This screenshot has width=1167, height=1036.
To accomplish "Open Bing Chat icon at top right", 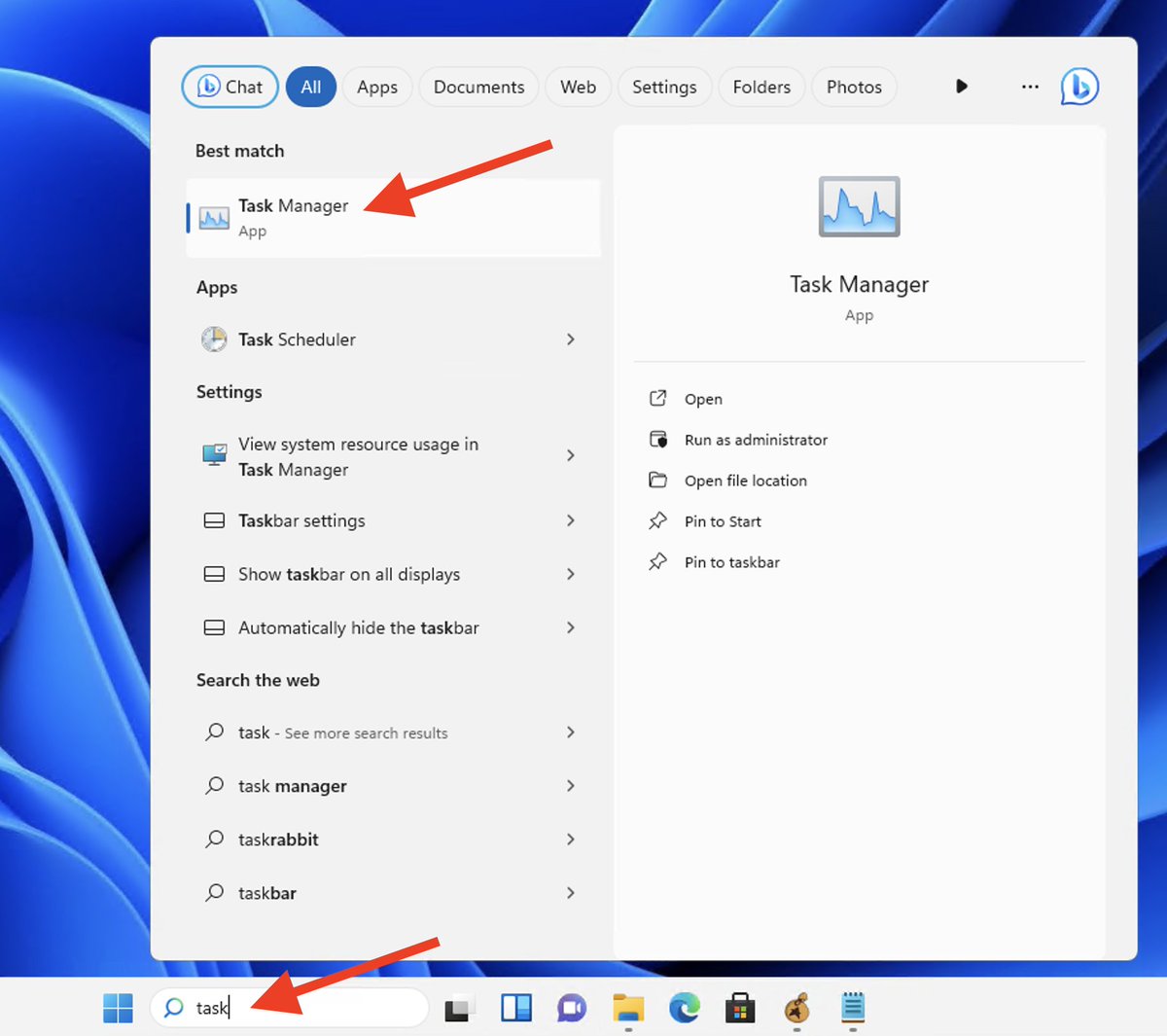I will click(x=1079, y=87).
